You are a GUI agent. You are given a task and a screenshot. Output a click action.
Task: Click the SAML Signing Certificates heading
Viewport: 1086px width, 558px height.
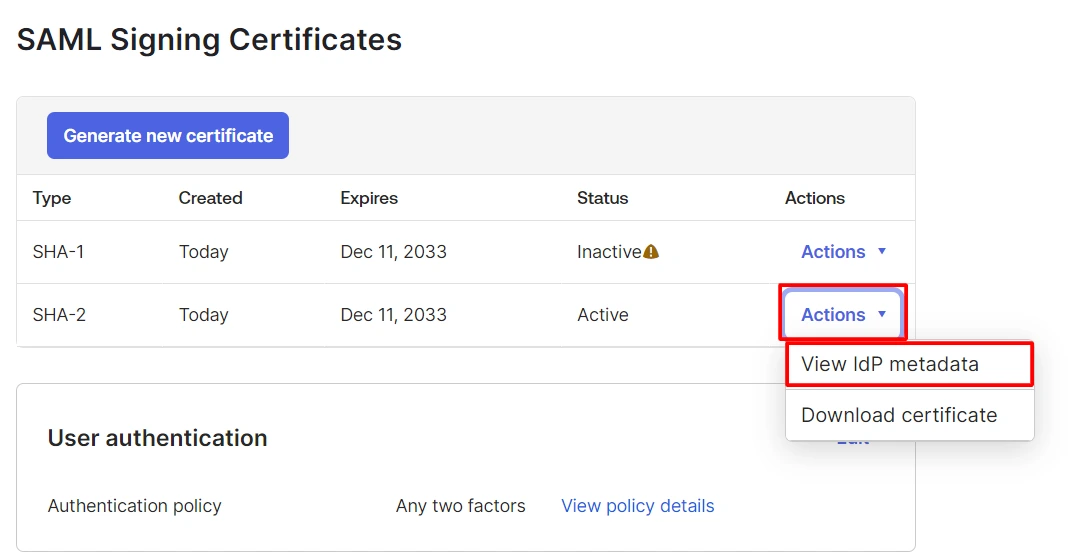pos(209,39)
